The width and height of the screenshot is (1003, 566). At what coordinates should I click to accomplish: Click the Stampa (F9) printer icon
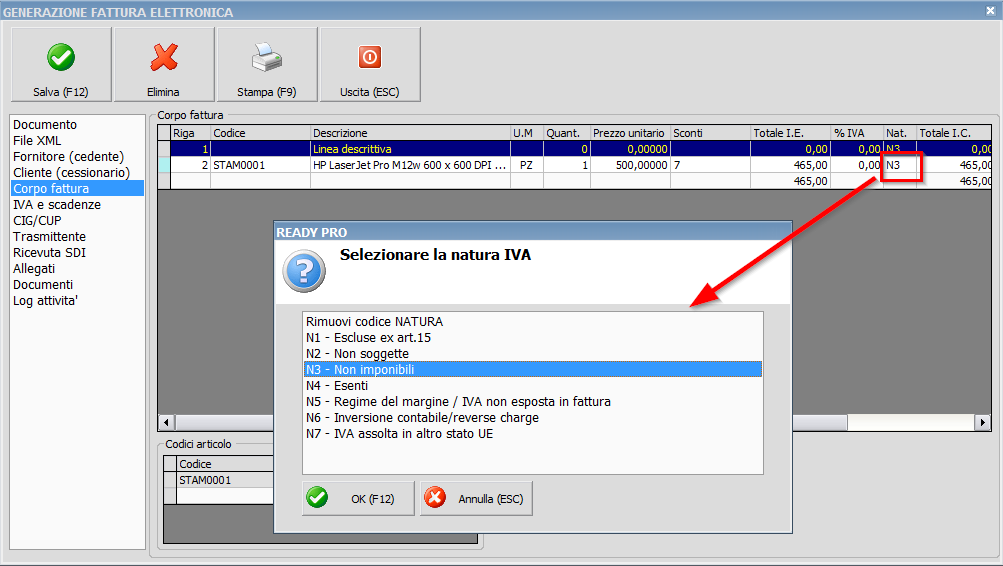tap(266, 58)
